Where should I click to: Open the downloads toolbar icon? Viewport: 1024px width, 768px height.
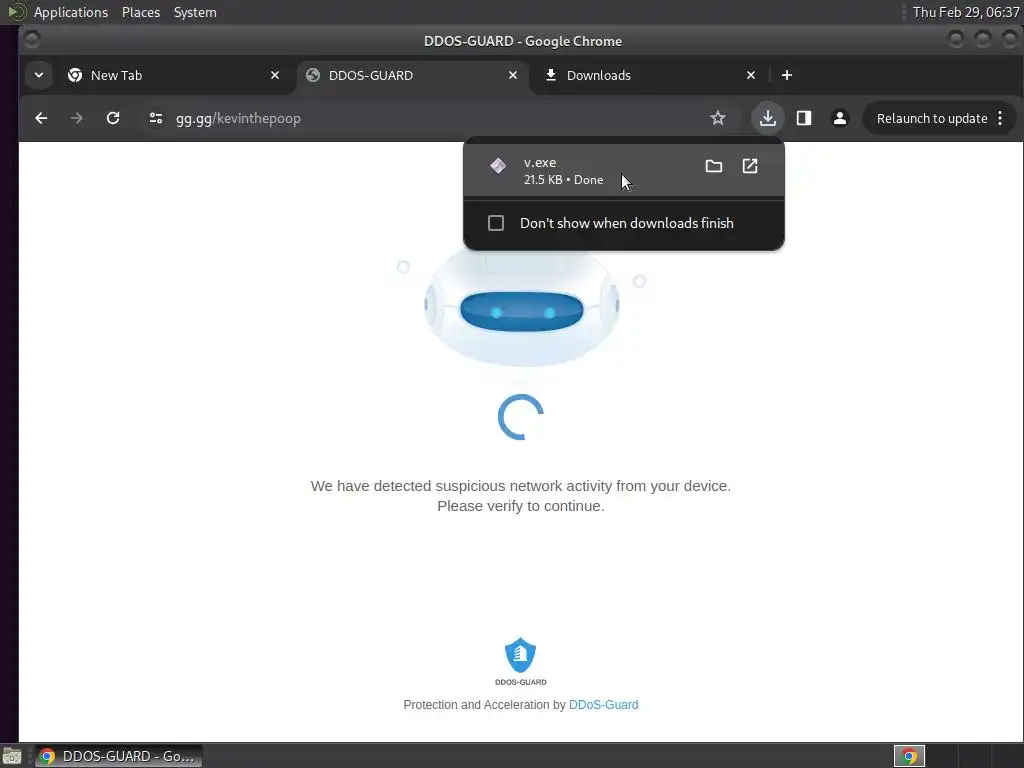(x=767, y=118)
